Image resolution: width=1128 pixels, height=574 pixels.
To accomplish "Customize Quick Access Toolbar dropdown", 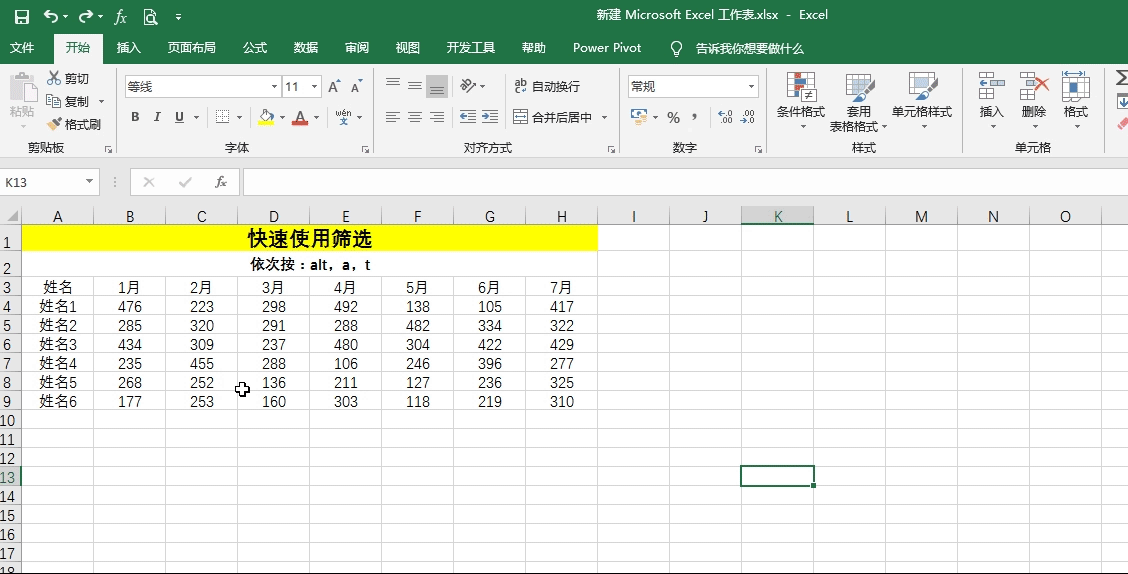I will coord(178,17).
